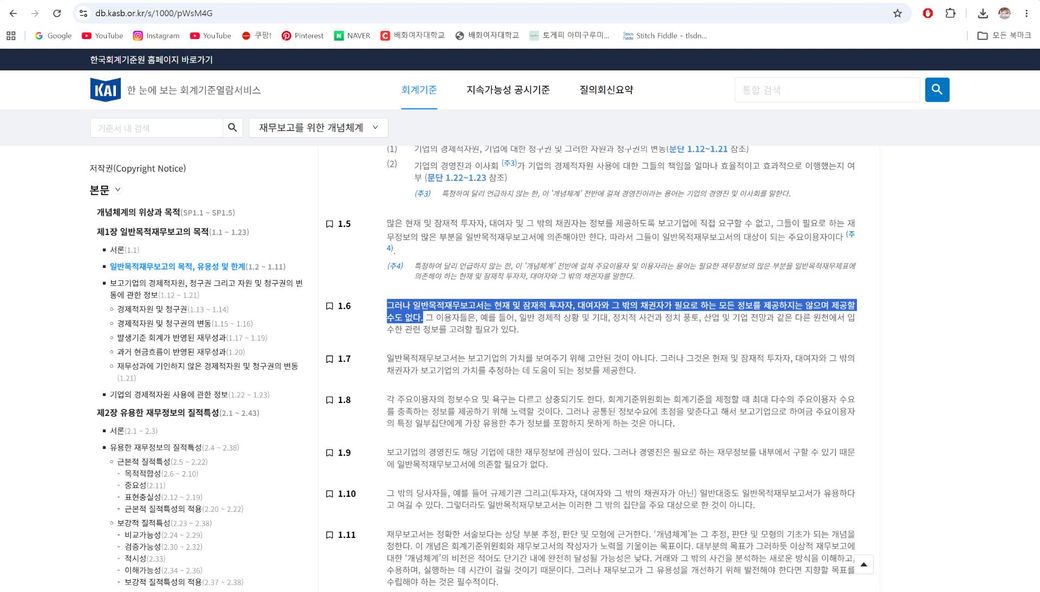Open the browser three-dot menu

[x=1026, y=13]
